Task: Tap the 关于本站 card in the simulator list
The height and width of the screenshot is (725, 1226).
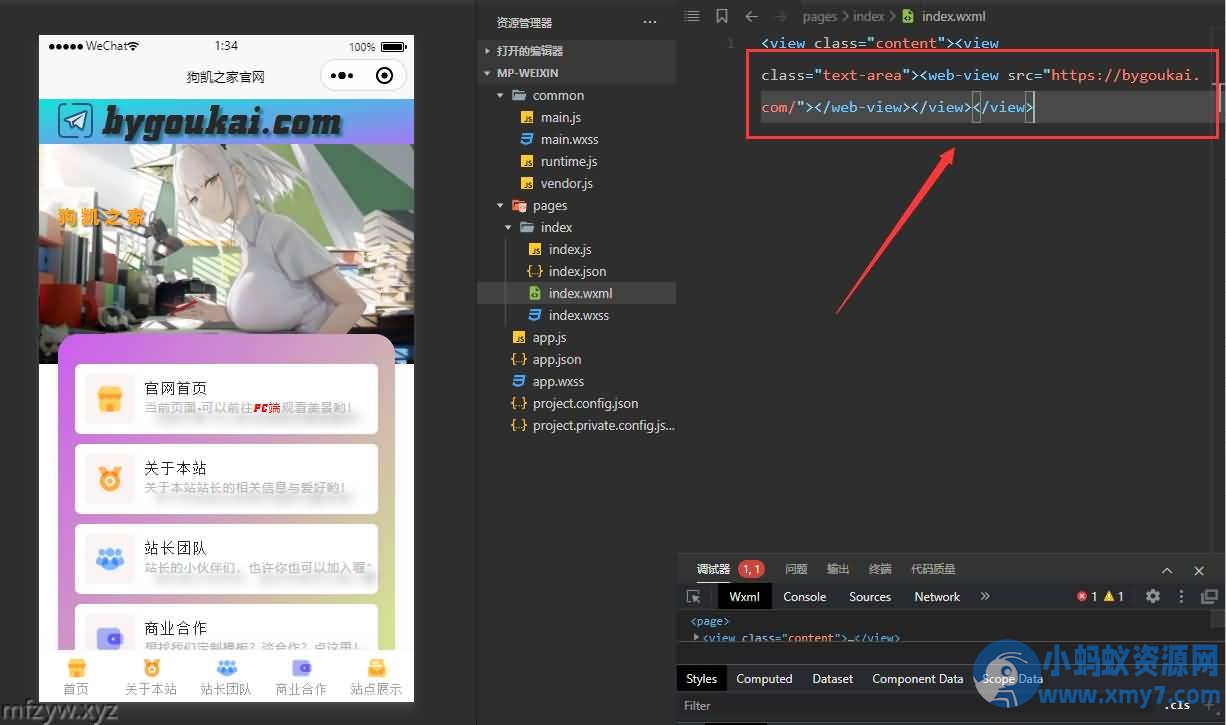Action: tap(226, 479)
